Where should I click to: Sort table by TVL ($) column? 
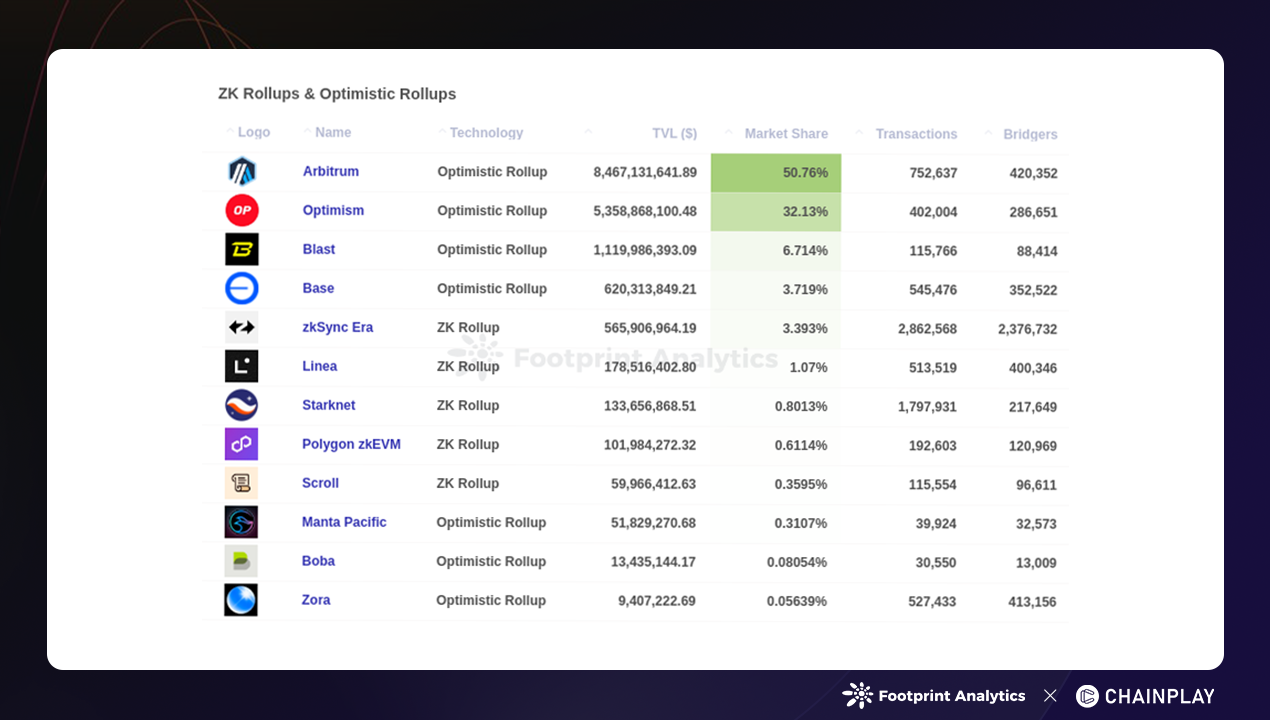coord(674,133)
